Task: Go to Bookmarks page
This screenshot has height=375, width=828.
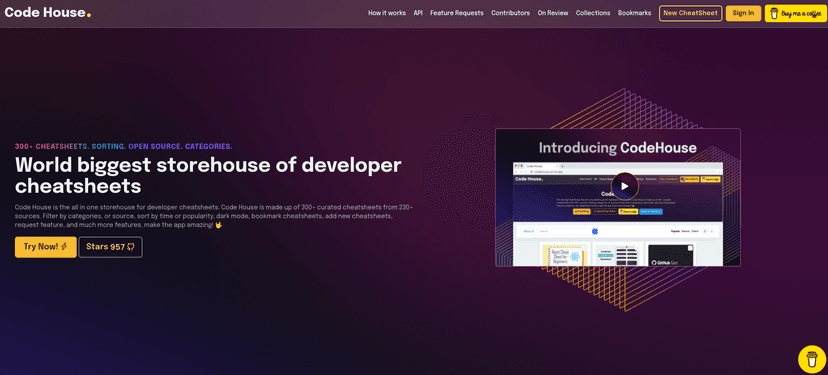Action: click(634, 13)
